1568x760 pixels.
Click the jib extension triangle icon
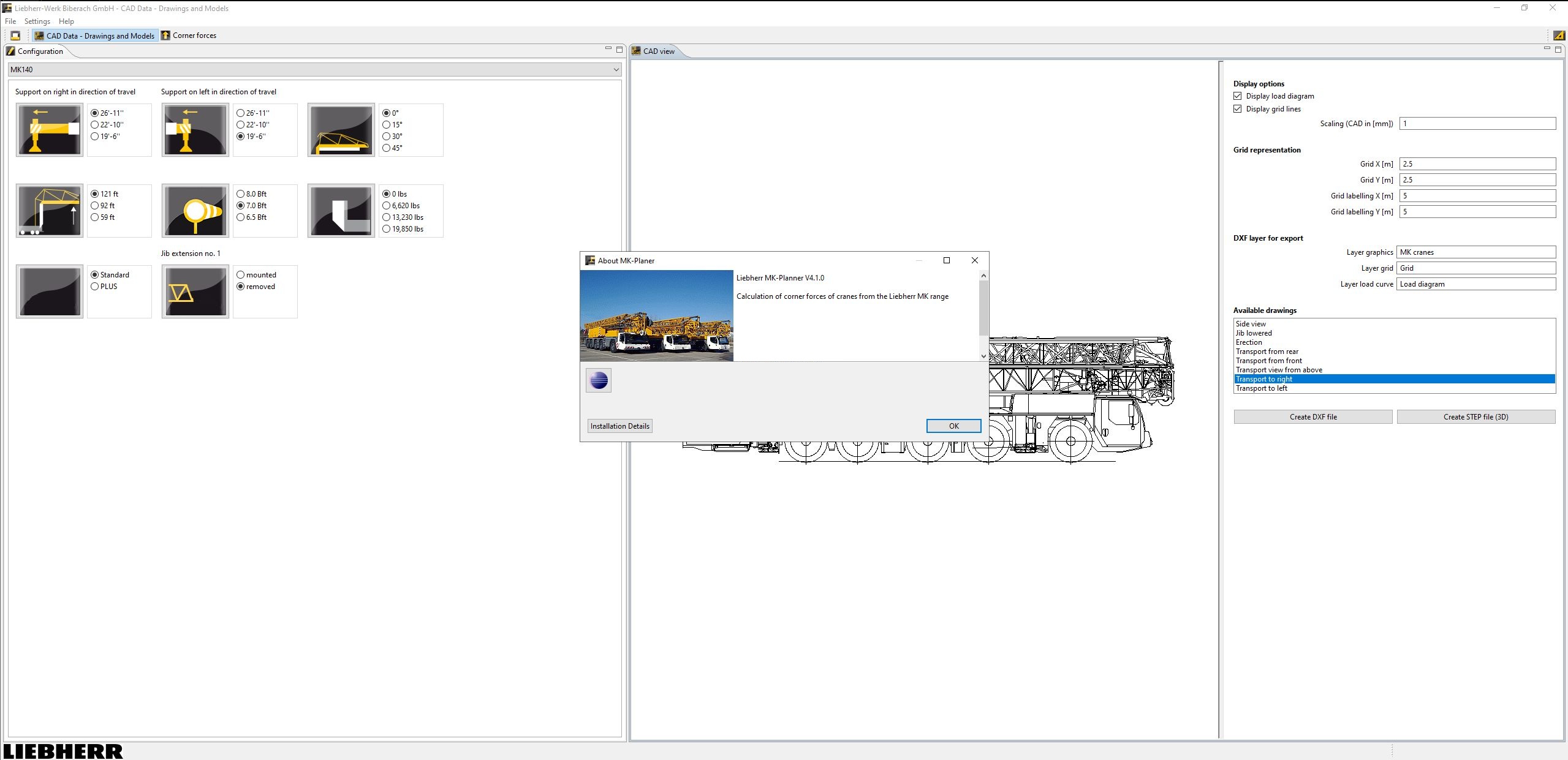[x=194, y=291]
